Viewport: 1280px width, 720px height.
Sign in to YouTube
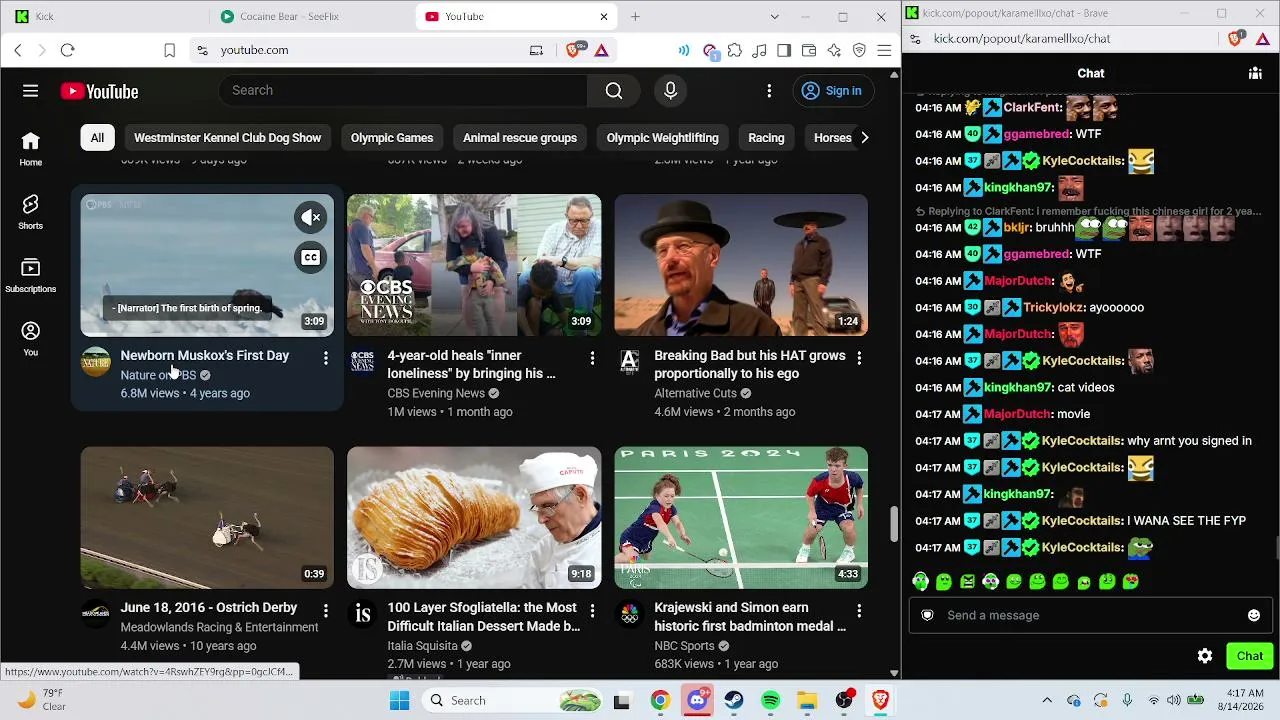click(x=832, y=91)
